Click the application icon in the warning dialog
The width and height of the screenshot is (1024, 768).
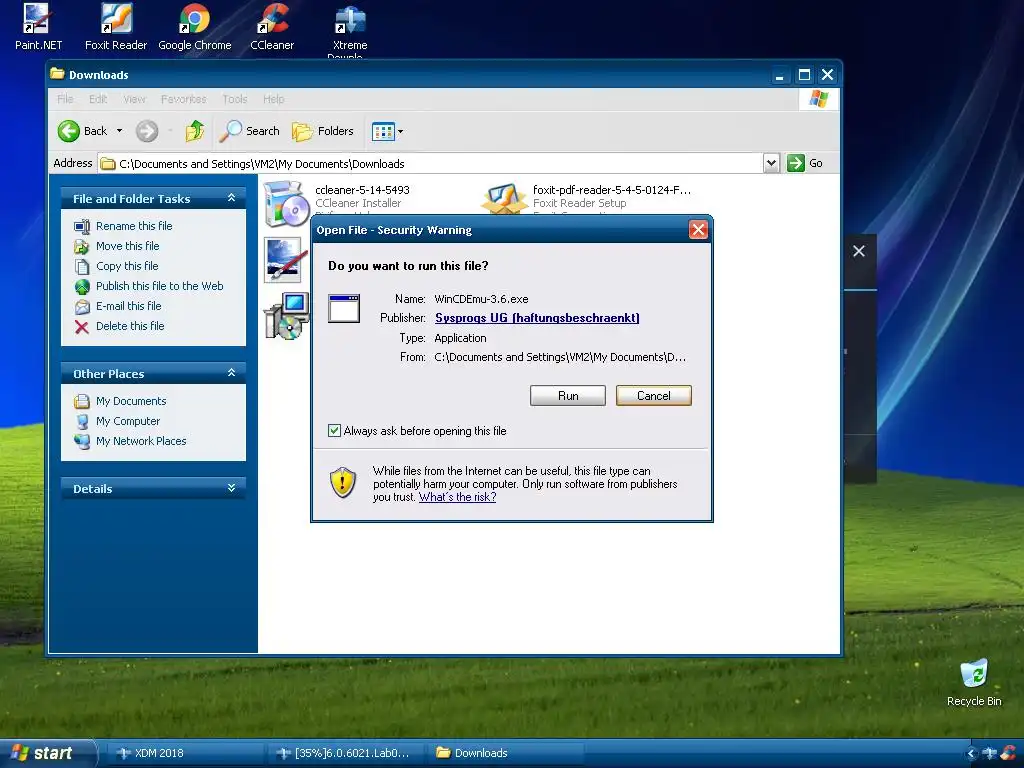[x=344, y=309]
